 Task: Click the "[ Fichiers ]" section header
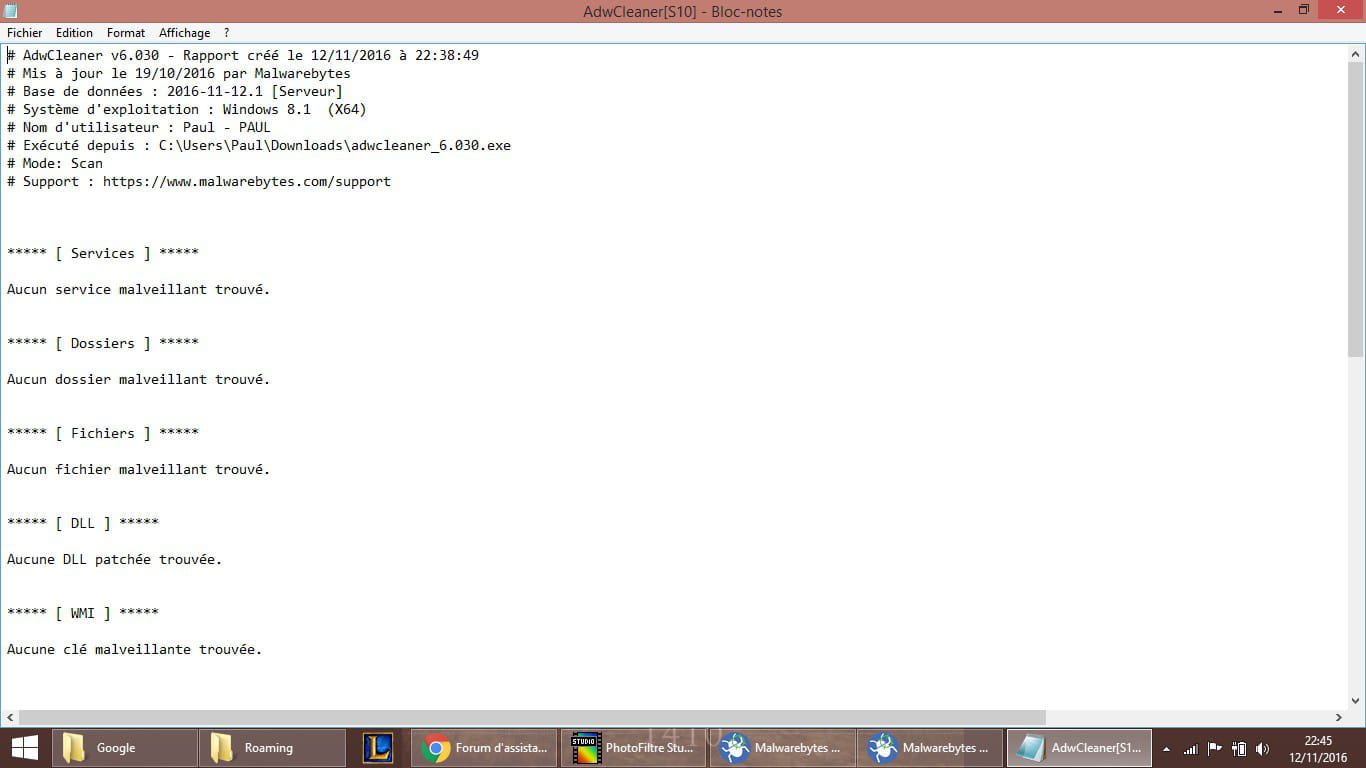(x=103, y=433)
